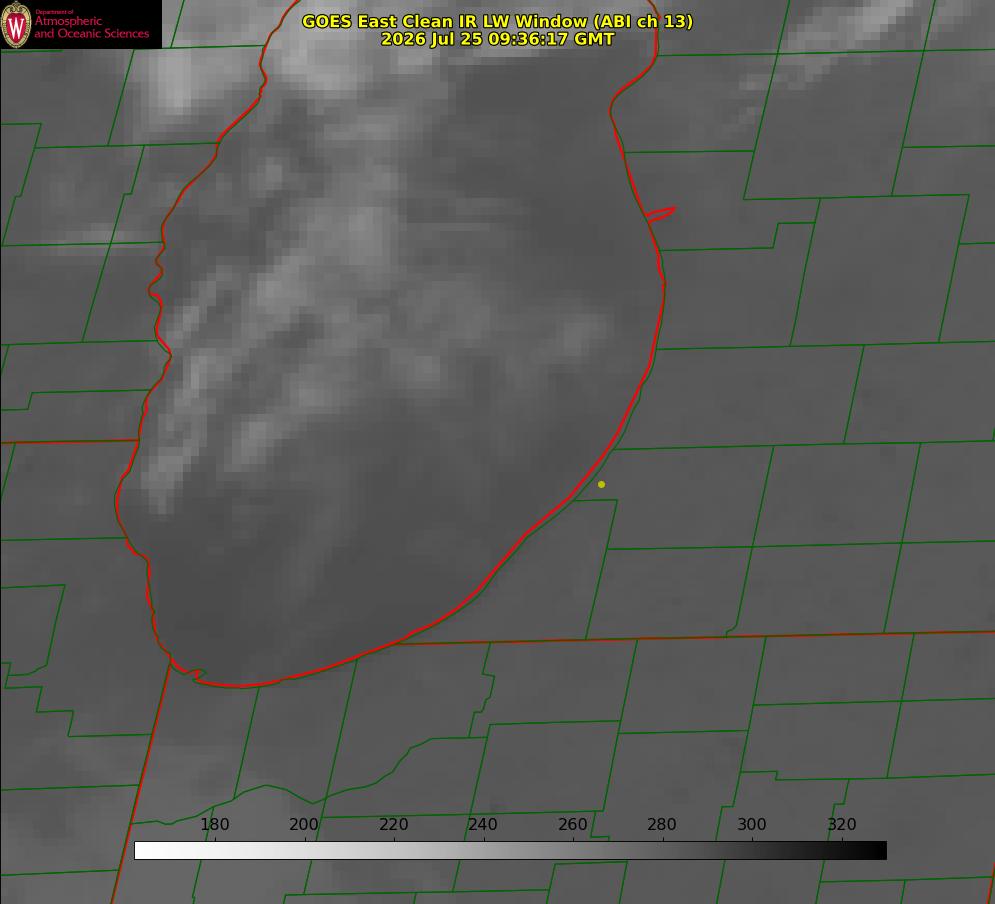
Task: Click the small red inlet on east shoreline
Action: 660,214
